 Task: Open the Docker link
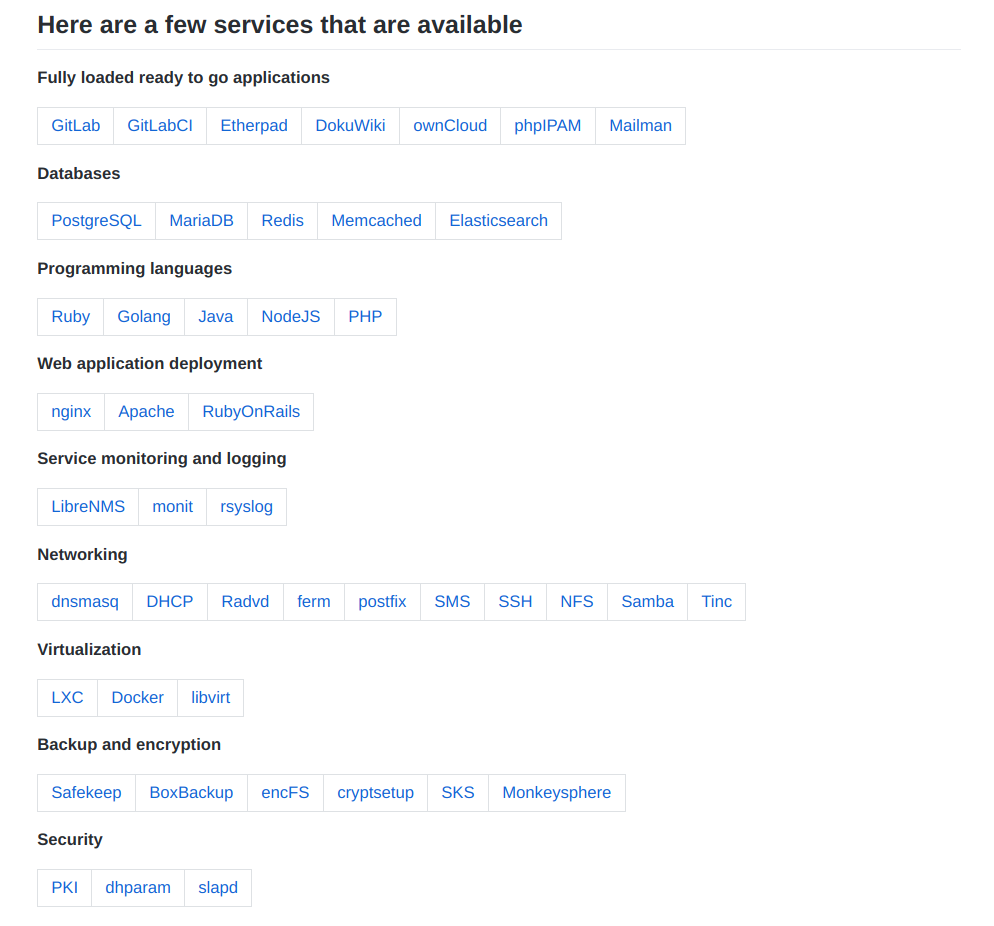138,697
